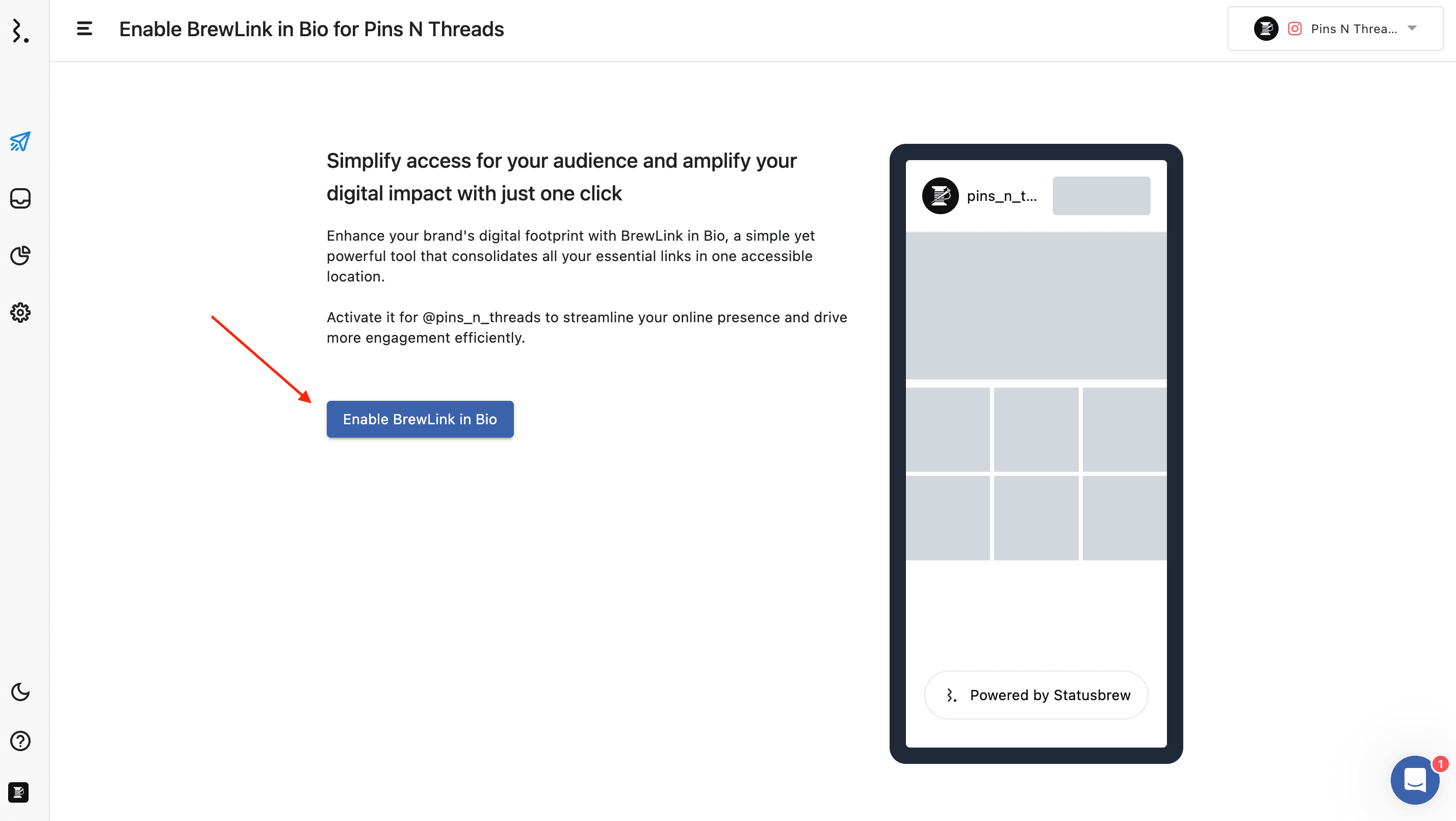Viewport: 1456px width, 821px height.
Task: Toggle dark mode moon icon
Action: click(x=20, y=692)
